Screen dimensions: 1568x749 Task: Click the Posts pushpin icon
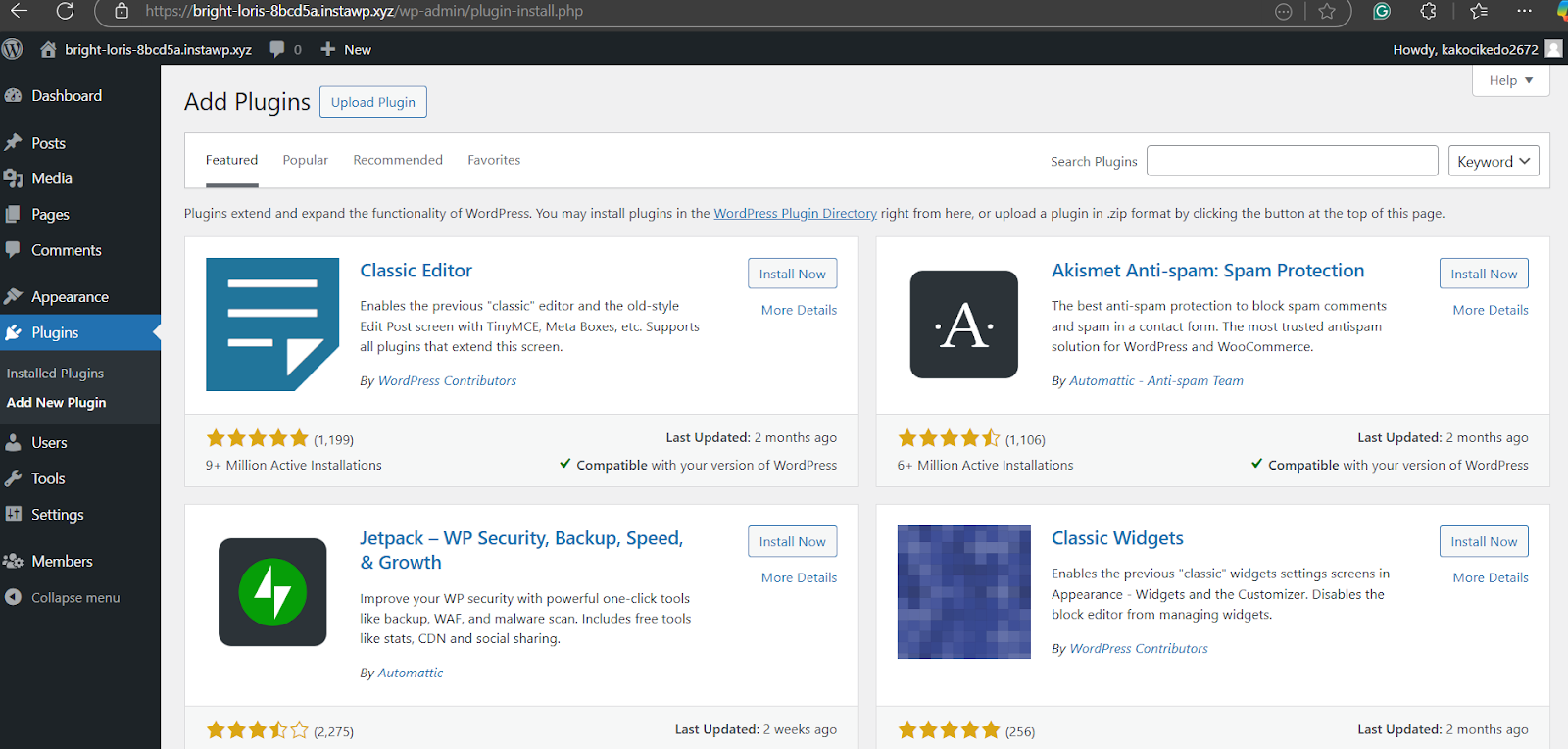14,142
